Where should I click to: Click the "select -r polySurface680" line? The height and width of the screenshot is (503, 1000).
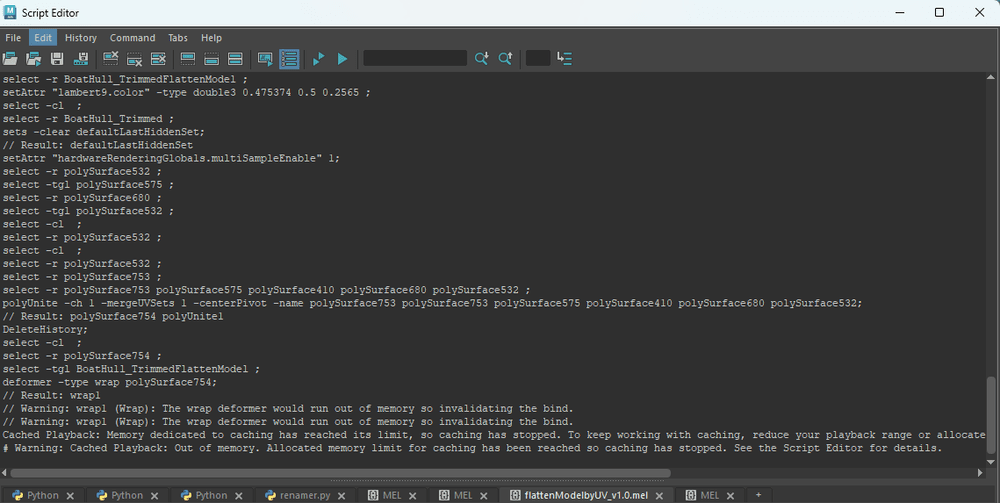click(x=82, y=198)
